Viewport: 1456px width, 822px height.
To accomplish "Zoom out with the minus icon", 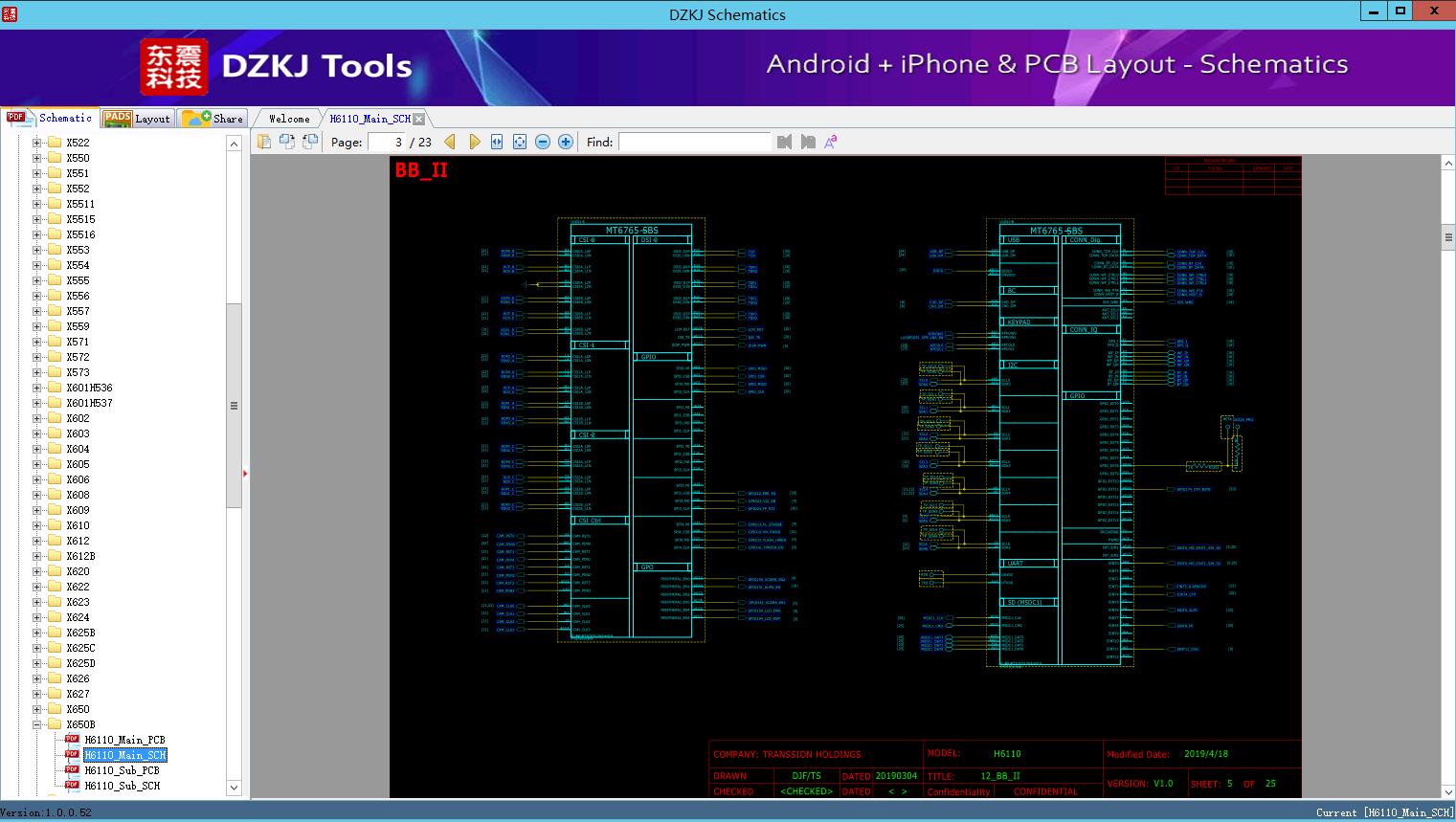I will (x=543, y=142).
